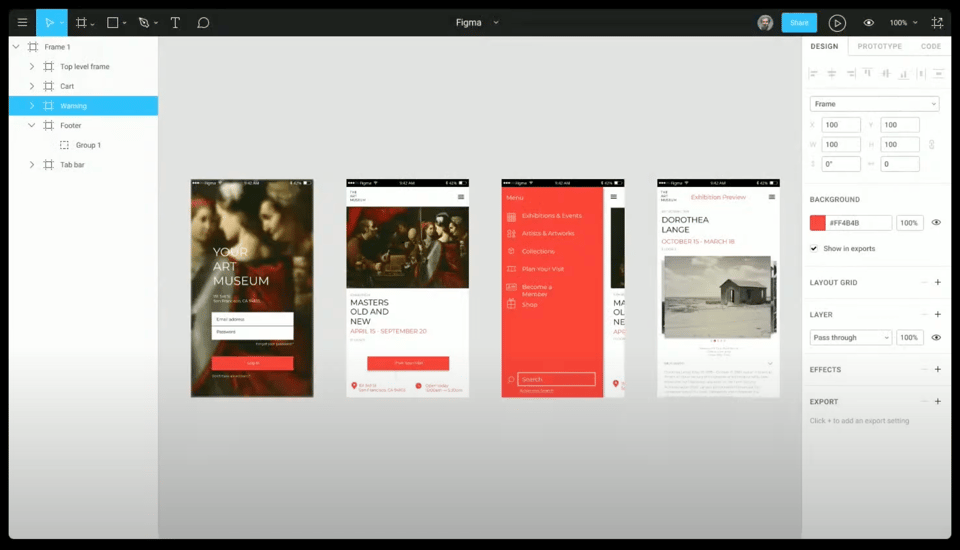
Task: Add a layout grid with plus
Action: pos(937,282)
